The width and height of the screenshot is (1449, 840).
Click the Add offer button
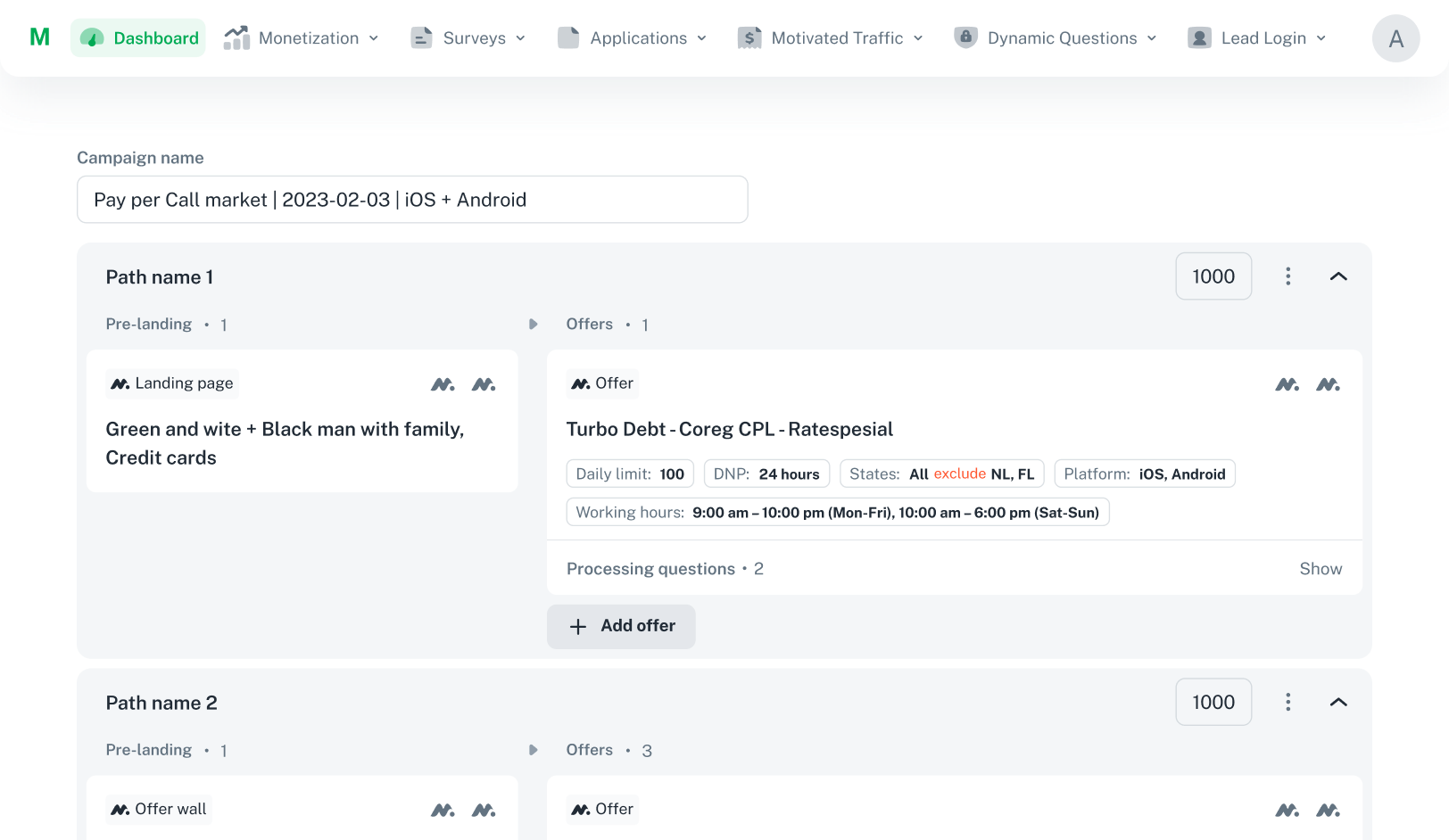tap(621, 627)
